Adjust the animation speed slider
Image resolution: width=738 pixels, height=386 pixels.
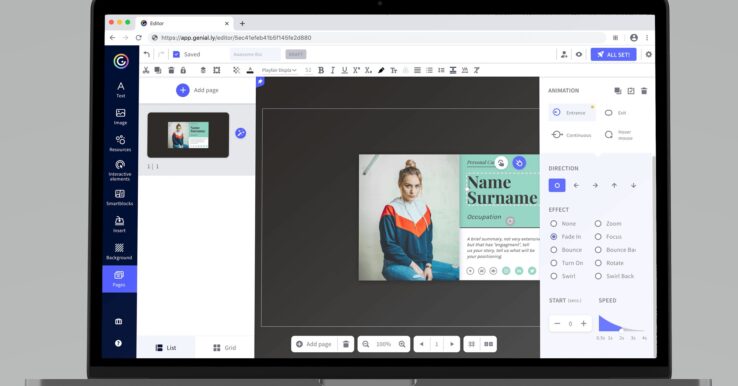[x=621, y=324]
